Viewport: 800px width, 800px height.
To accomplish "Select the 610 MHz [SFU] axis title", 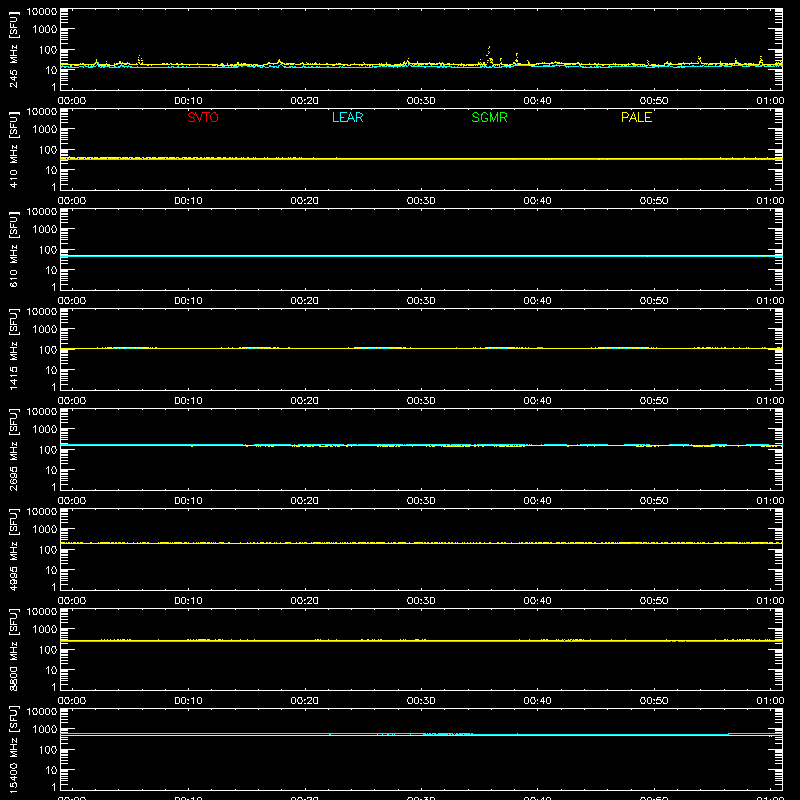I will (14, 249).
